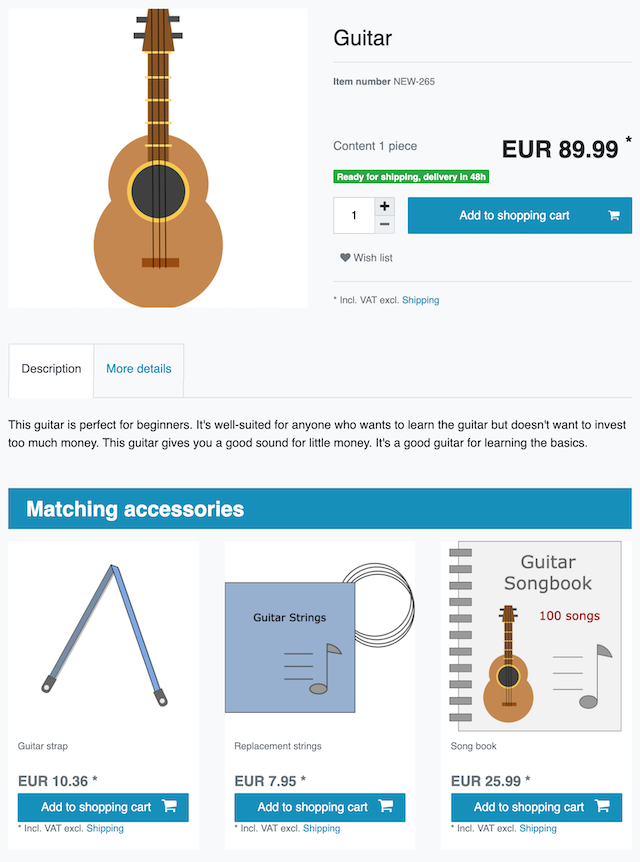This screenshot has height=862, width=640.
Task: Select the Description tab
Action: coord(51,369)
